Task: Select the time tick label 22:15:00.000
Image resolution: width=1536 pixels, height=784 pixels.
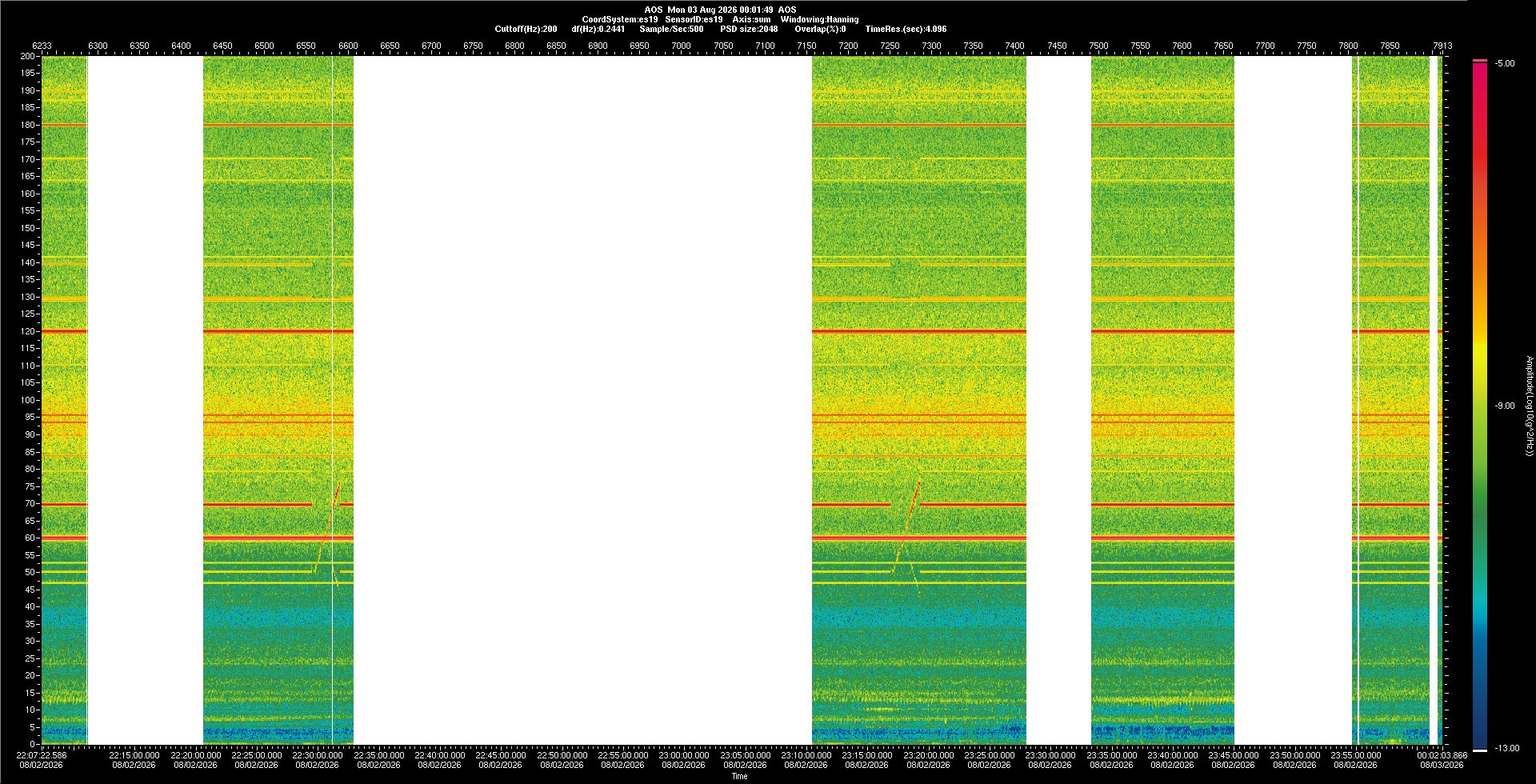Action: coord(134,755)
